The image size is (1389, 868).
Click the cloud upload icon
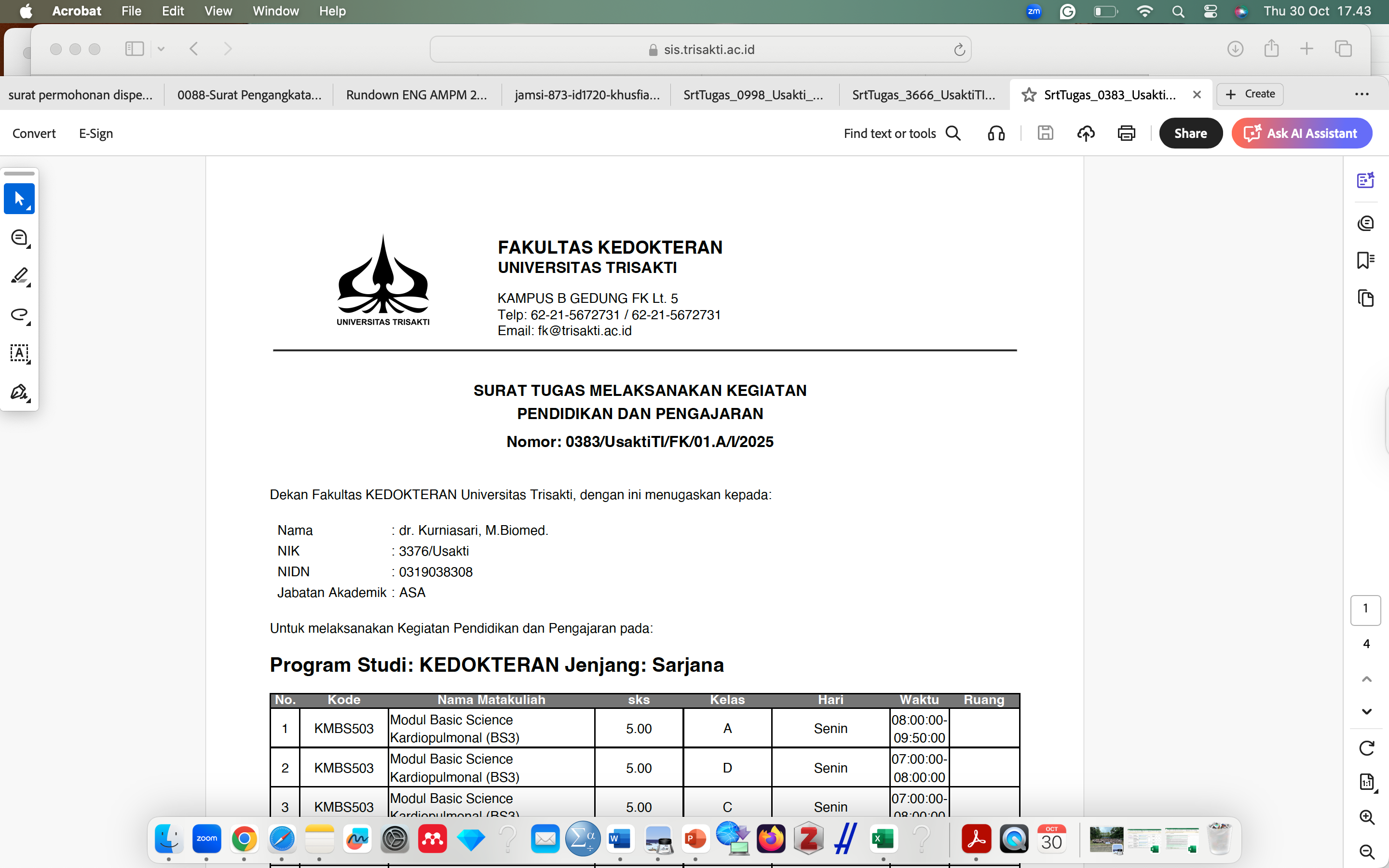pos(1085,133)
